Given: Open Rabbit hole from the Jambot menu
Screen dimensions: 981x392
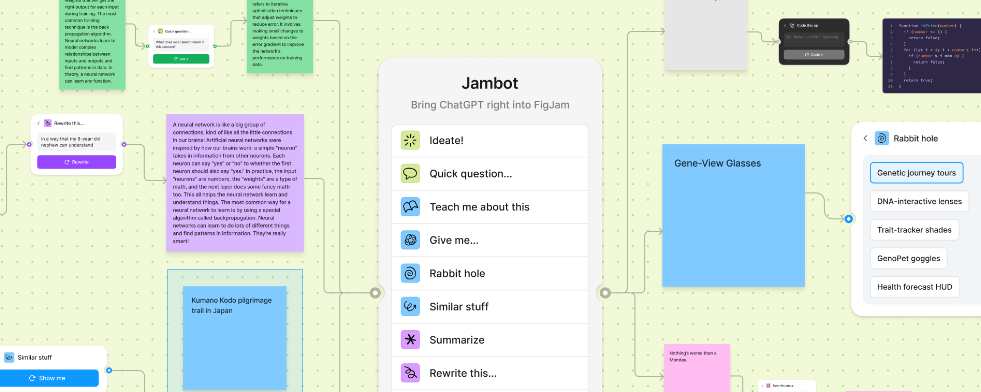Looking at the screenshot, I should (490, 273).
